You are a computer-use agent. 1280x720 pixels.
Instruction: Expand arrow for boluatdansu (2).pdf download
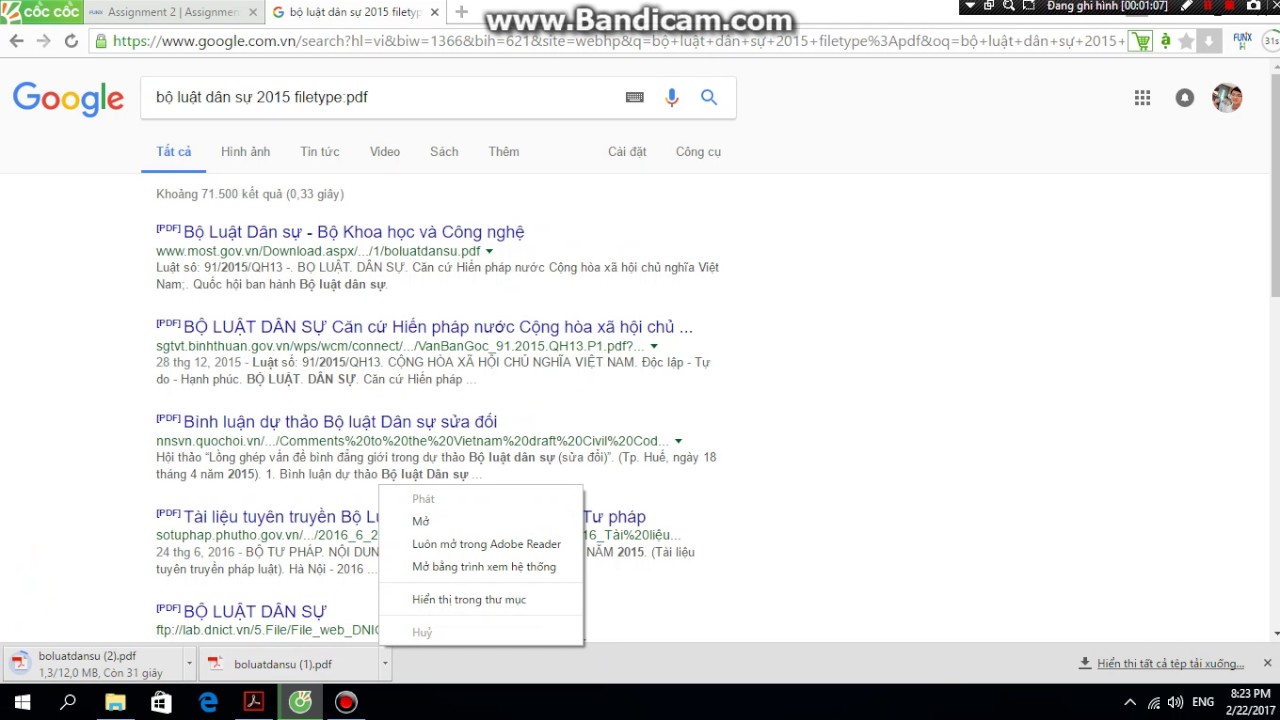(x=188, y=663)
